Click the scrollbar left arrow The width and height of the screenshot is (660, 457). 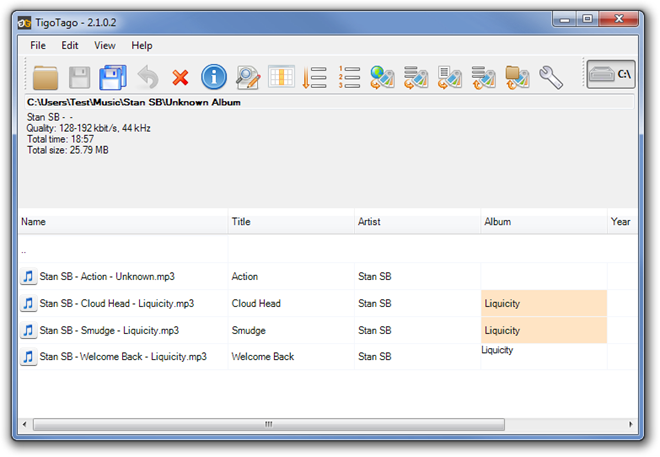coord(24,424)
